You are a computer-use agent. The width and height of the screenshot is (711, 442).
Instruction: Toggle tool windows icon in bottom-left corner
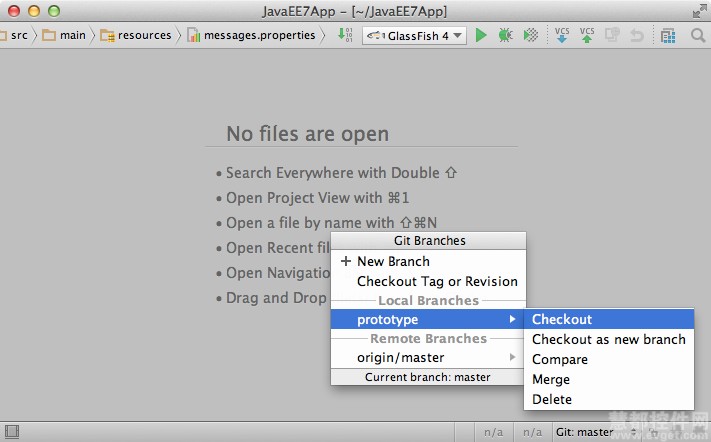pos(12,432)
